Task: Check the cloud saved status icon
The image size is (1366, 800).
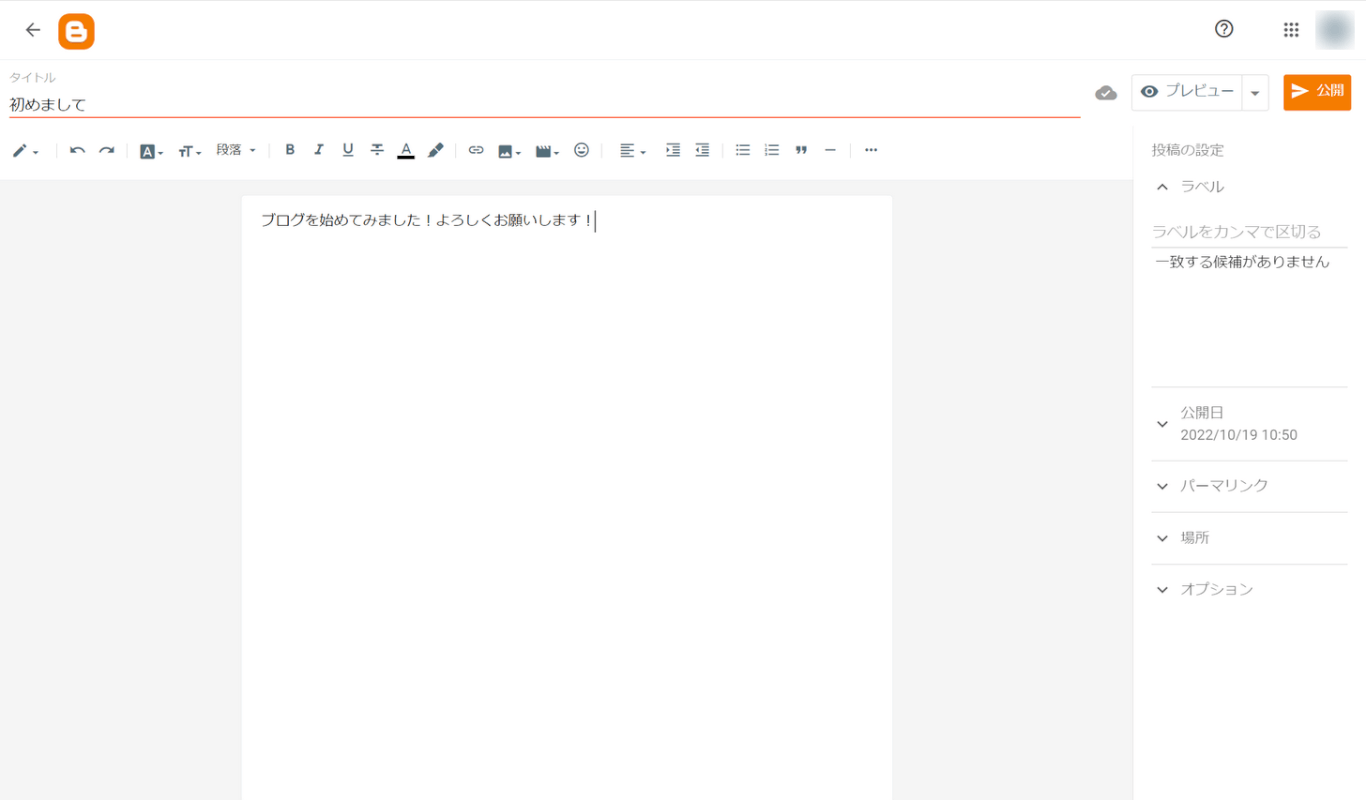Action: [1106, 92]
